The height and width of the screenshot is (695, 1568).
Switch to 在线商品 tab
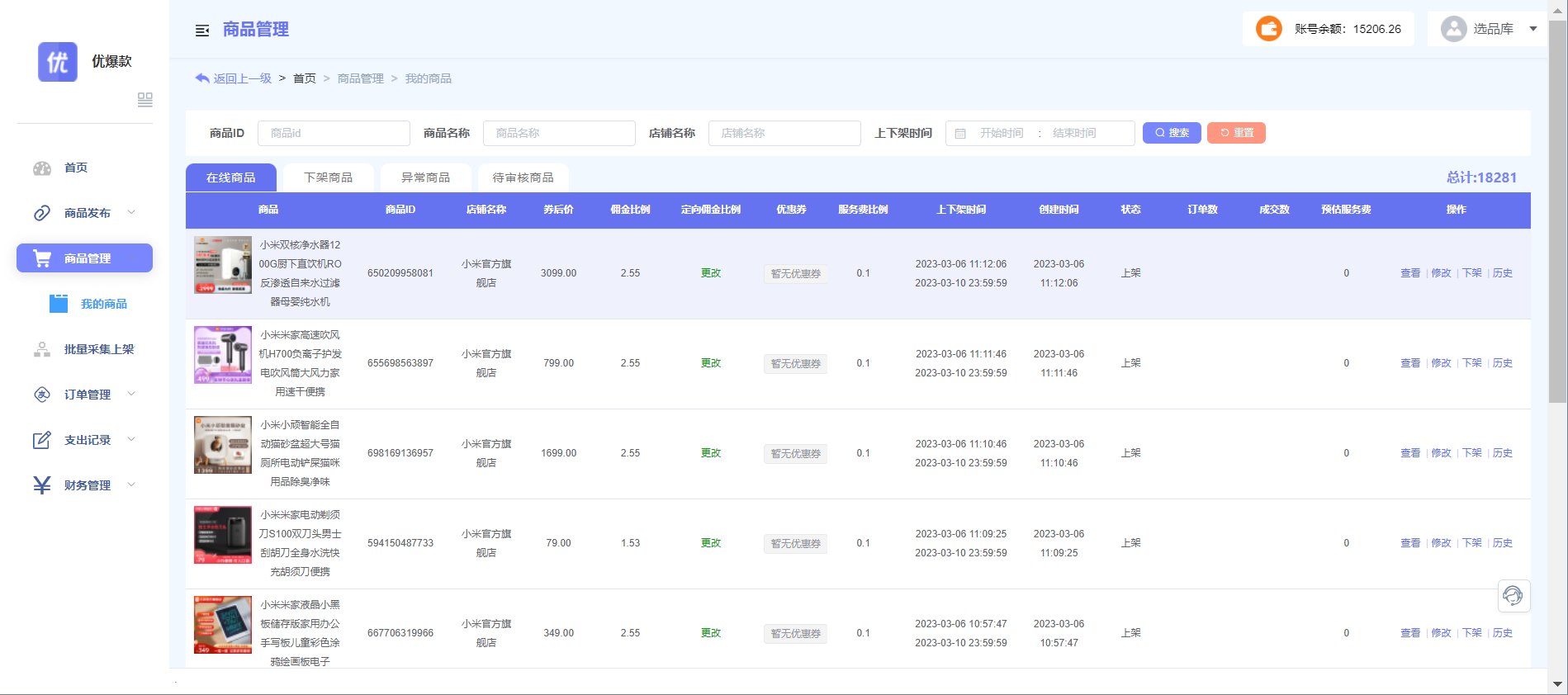pyautogui.click(x=231, y=177)
